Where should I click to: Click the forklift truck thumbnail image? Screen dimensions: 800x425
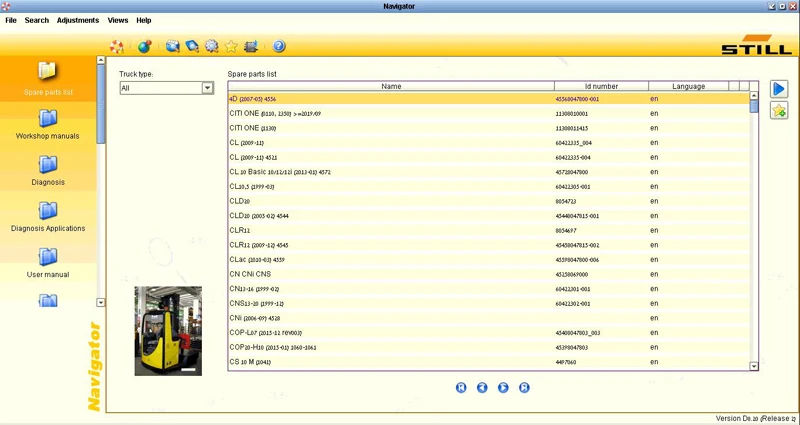pyautogui.click(x=168, y=331)
